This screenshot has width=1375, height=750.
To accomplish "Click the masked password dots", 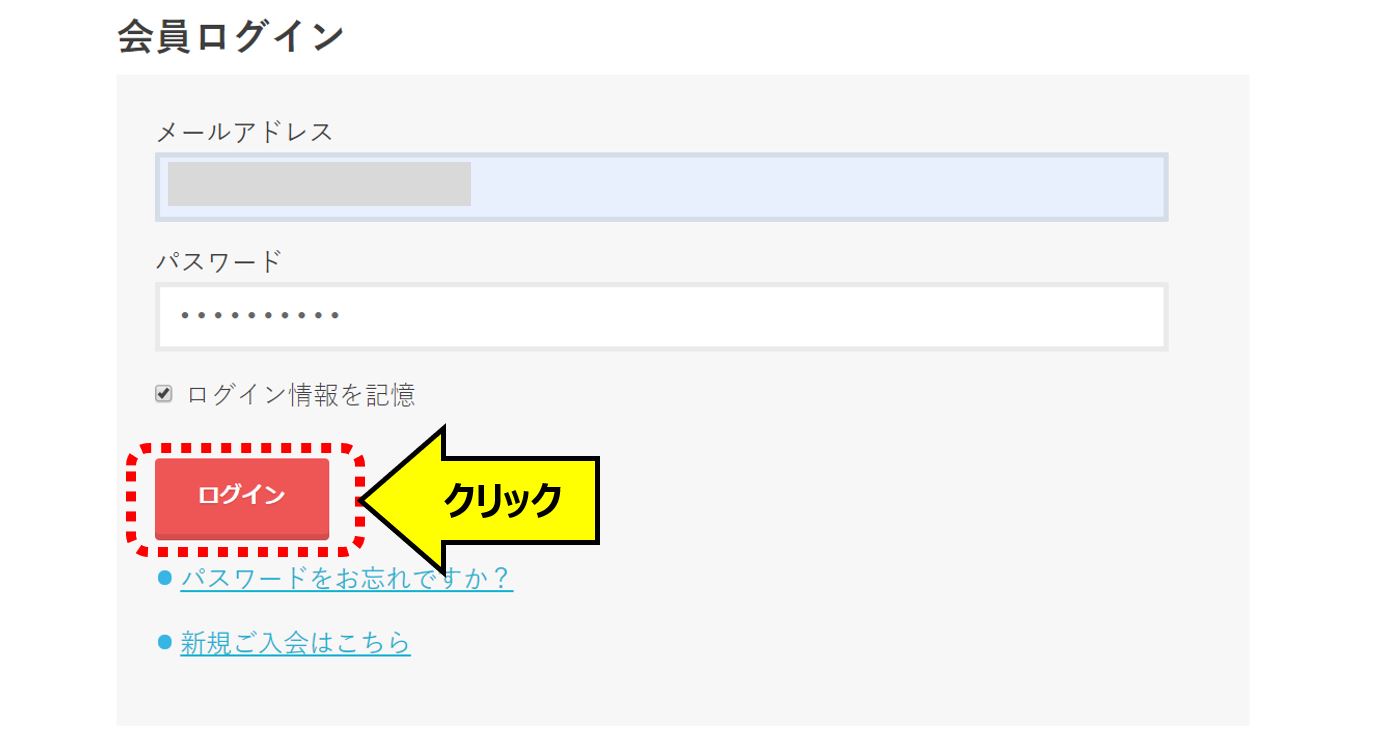I will 261,317.
